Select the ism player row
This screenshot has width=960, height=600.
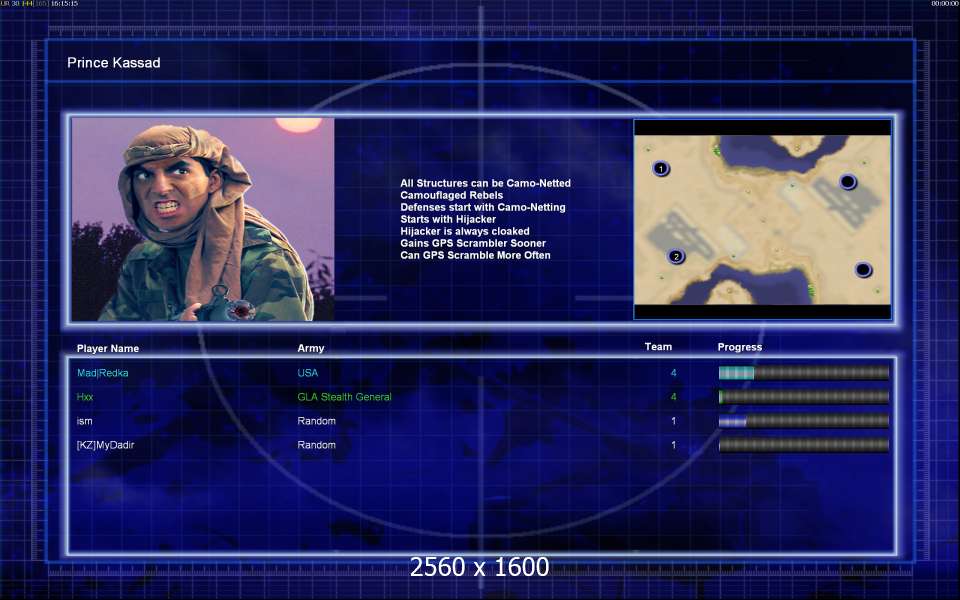[482, 421]
